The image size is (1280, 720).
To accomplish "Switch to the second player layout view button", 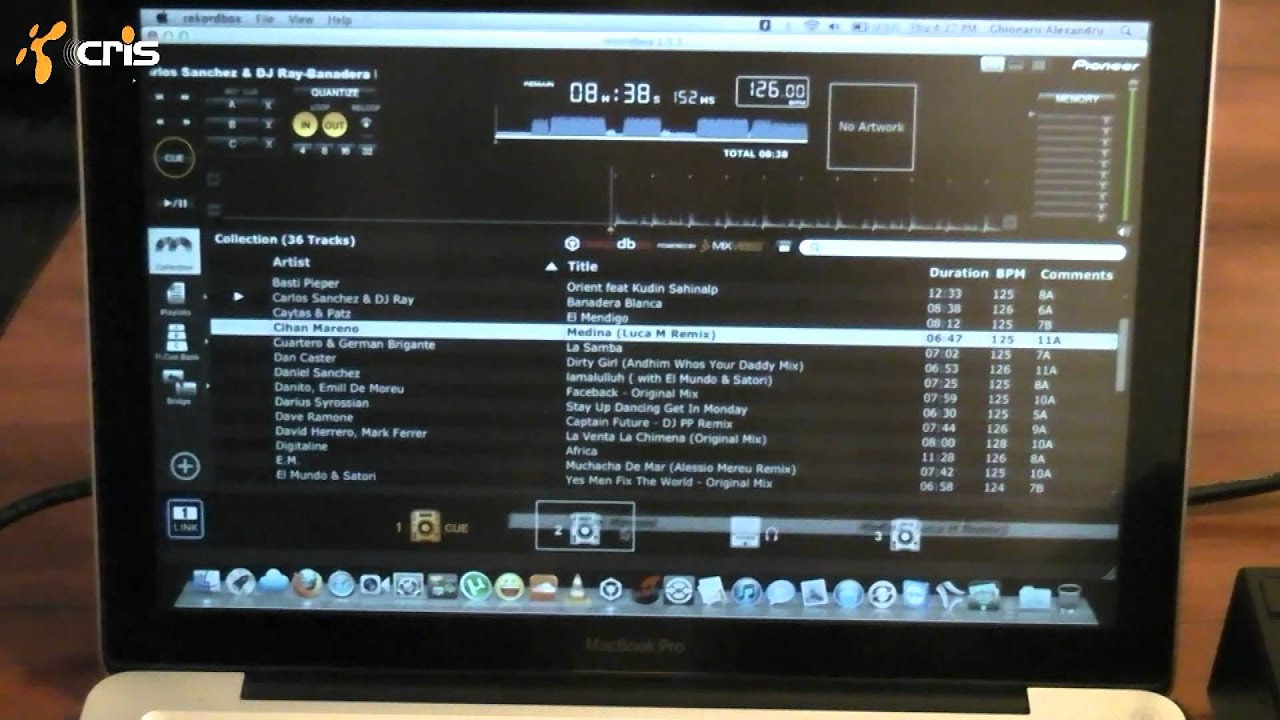I will [x=1016, y=64].
